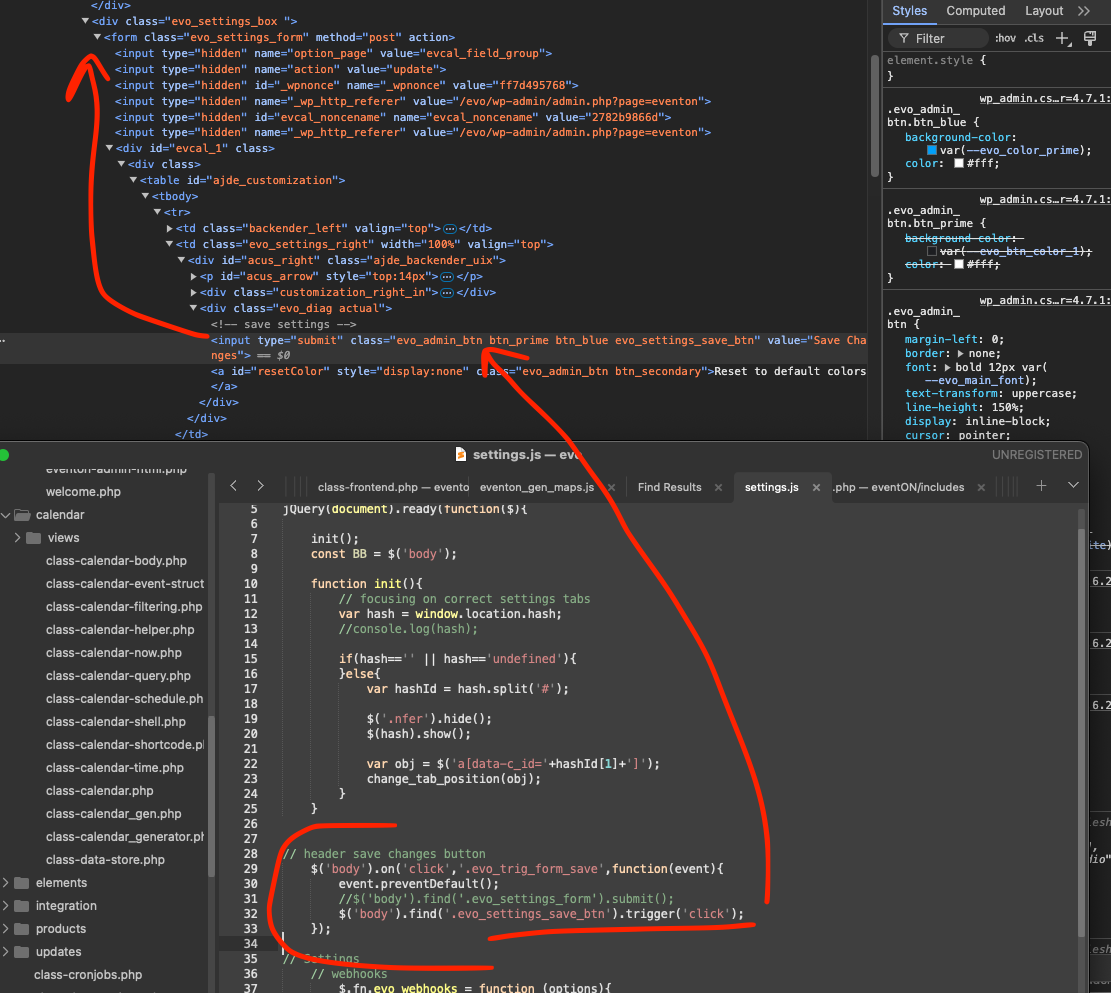Image resolution: width=1111 pixels, height=993 pixels.
Task: Click the green window zoom button
Action: [x=4, y=455]
